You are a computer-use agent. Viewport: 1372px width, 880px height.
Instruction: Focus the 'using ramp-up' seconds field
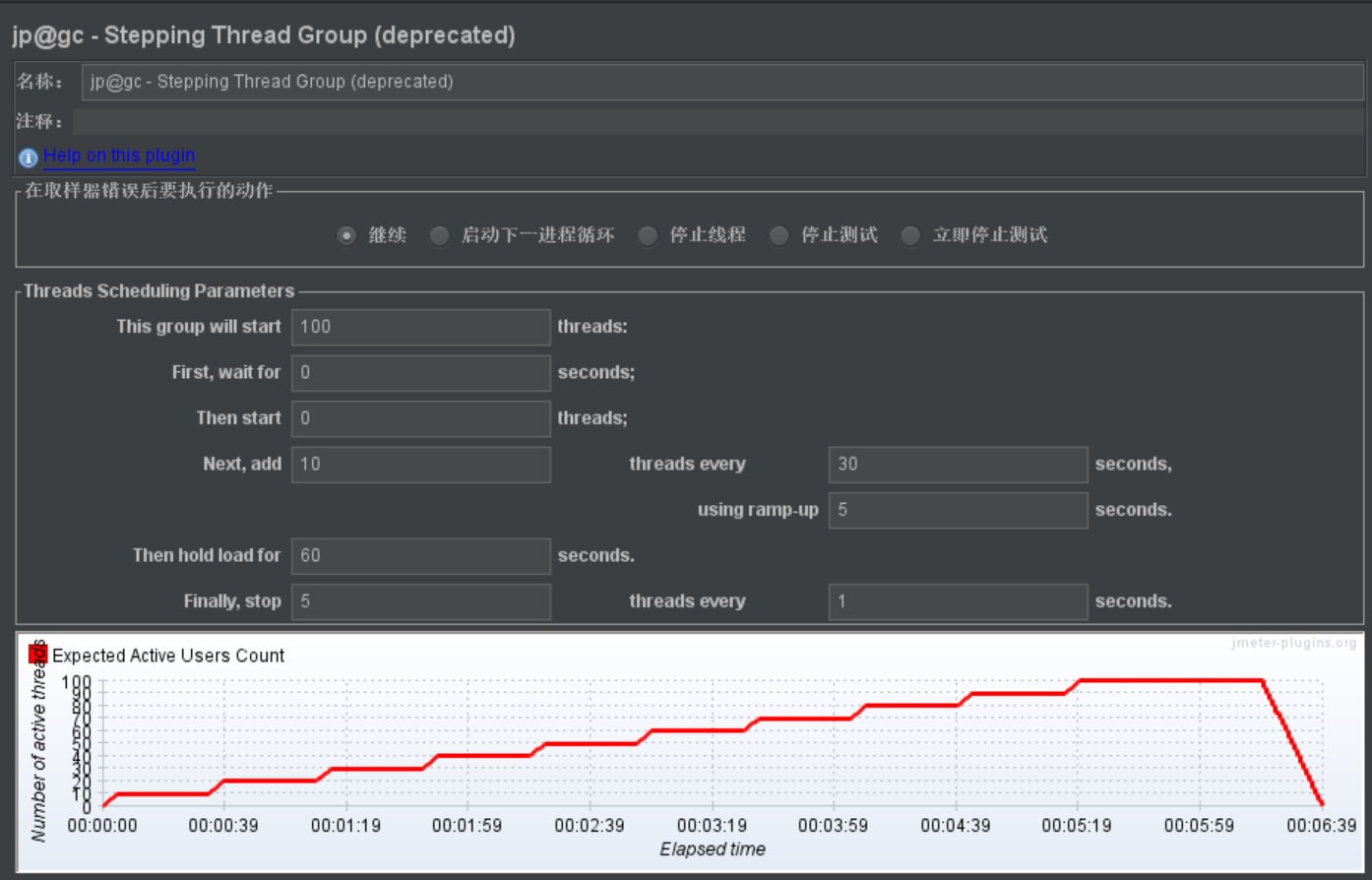click(957, 510)
